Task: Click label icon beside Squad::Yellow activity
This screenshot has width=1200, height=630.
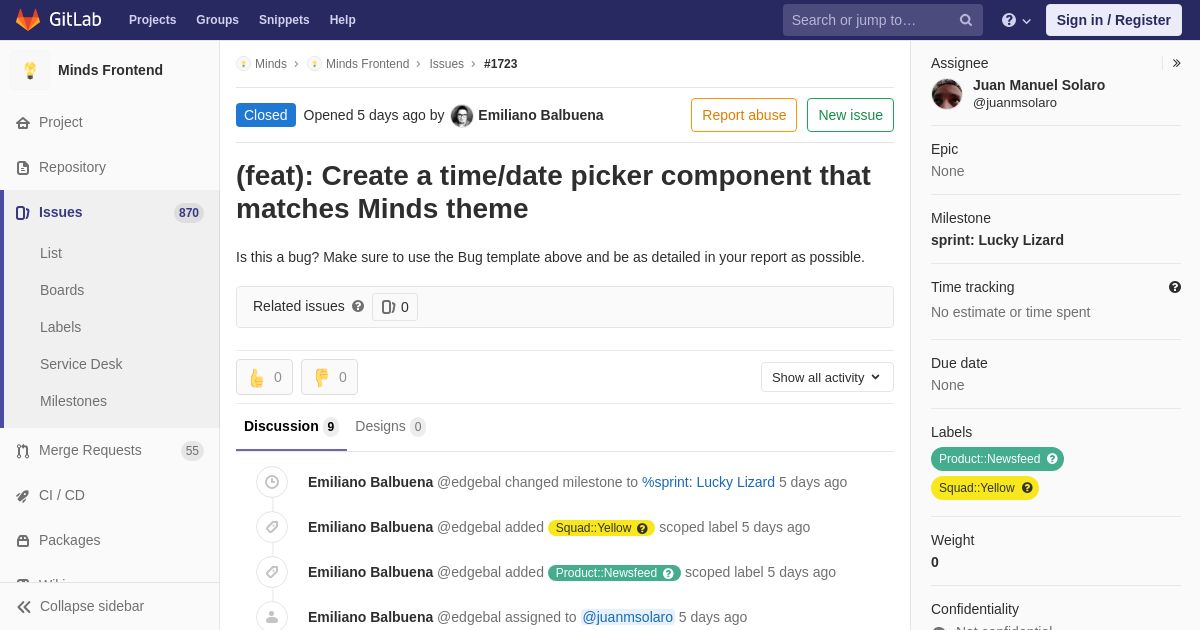Action: click(272, 527)
